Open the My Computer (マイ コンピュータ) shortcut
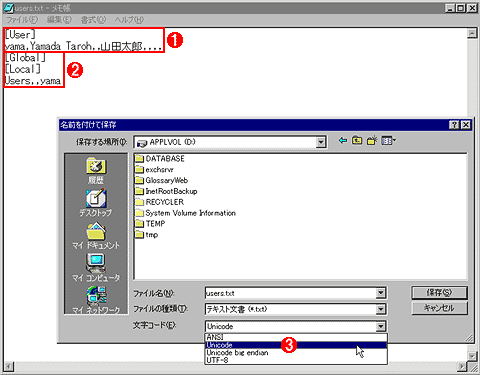This screenshot has width=480, height=375. (x=96, y=268)
